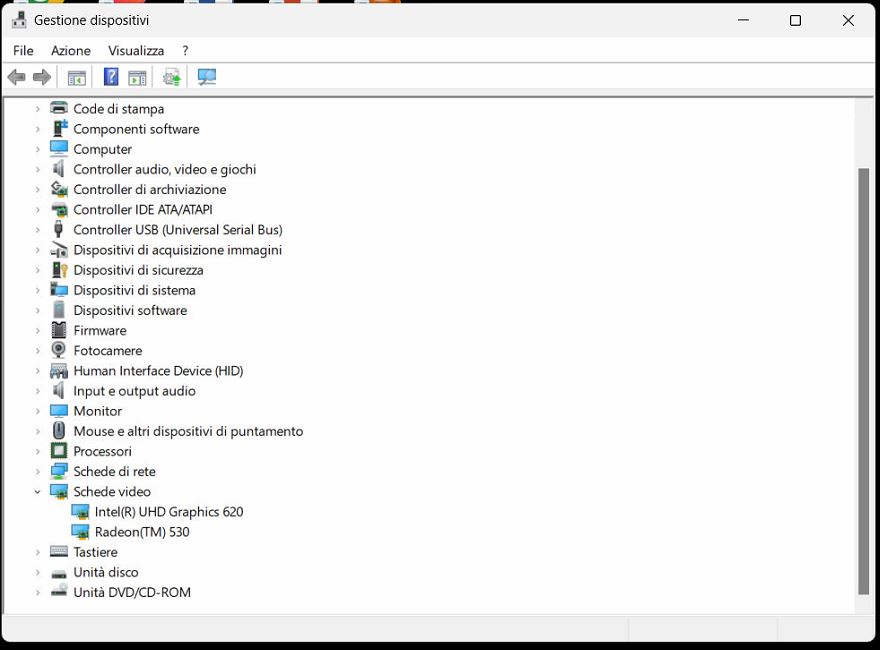Screen dimensions: 880x650
Task: Select the Fotocamere category label
Action: tap(108, 351)
